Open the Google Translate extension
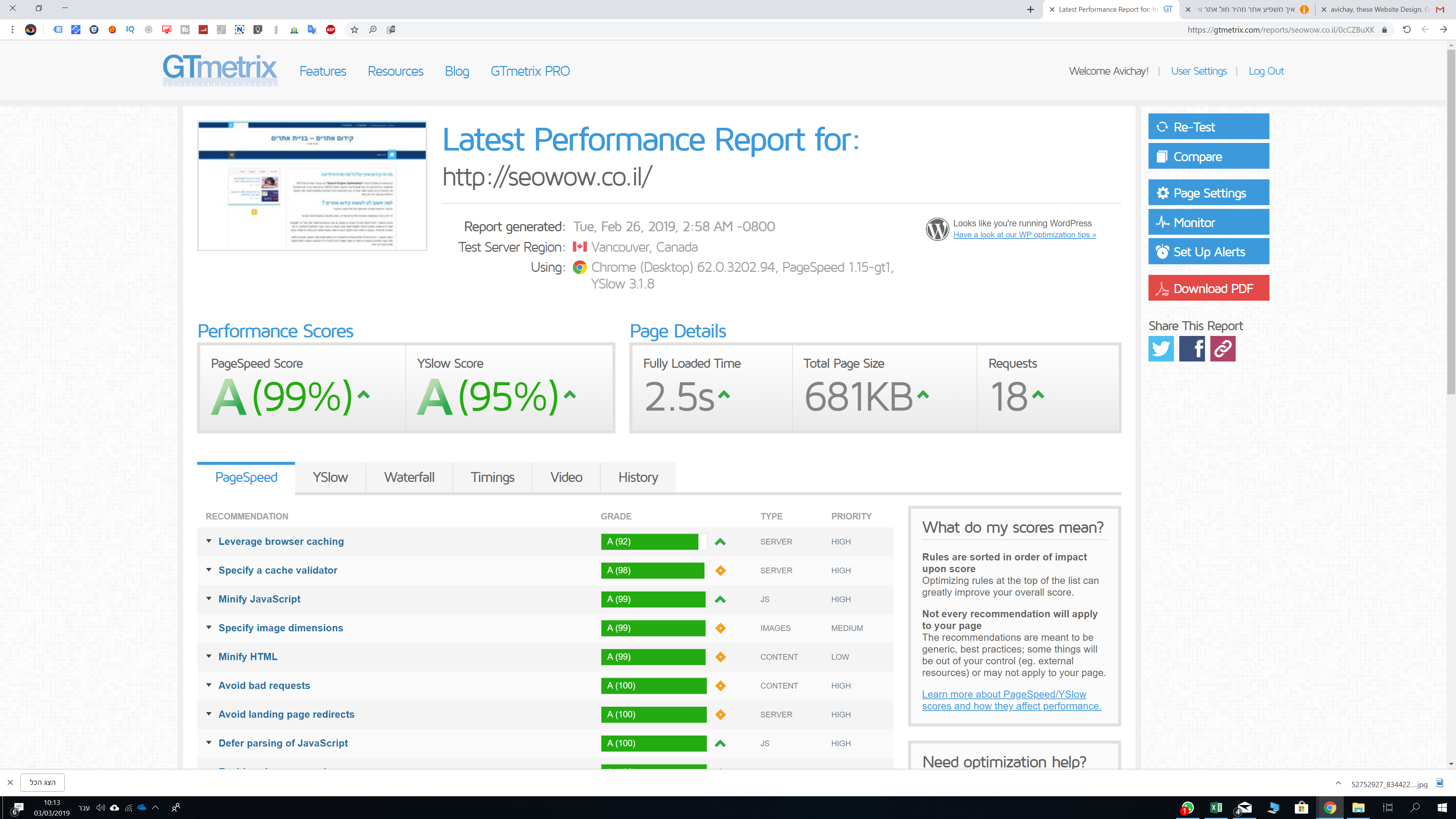 coord(312,30)
